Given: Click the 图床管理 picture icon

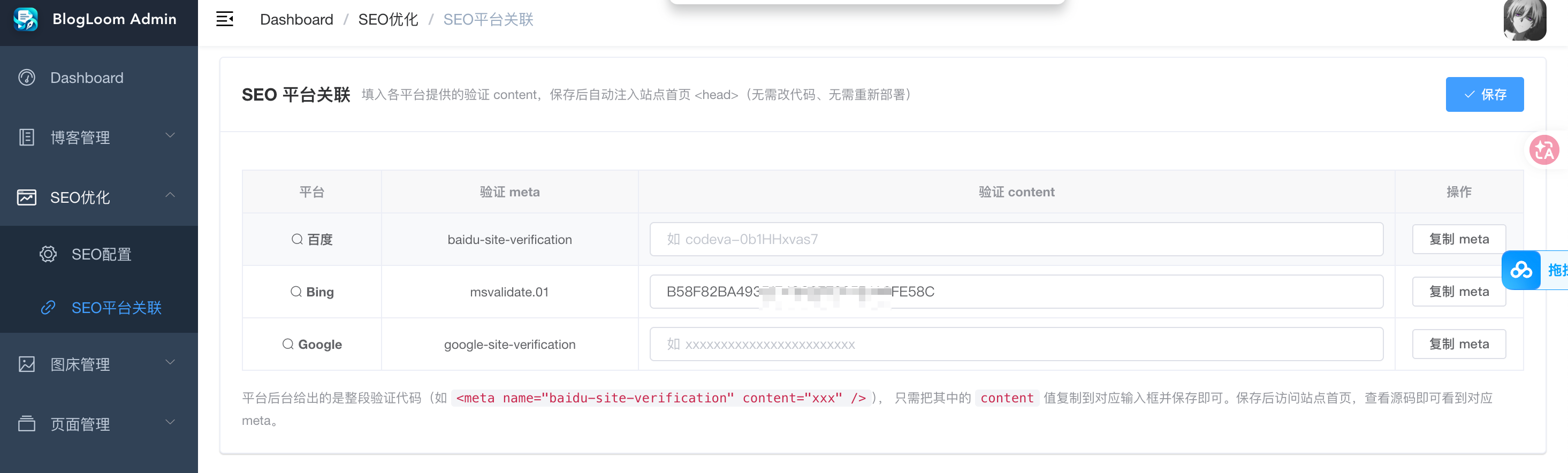Looking at the screenshot, I should pyautogui.click(x=27, y=364).
